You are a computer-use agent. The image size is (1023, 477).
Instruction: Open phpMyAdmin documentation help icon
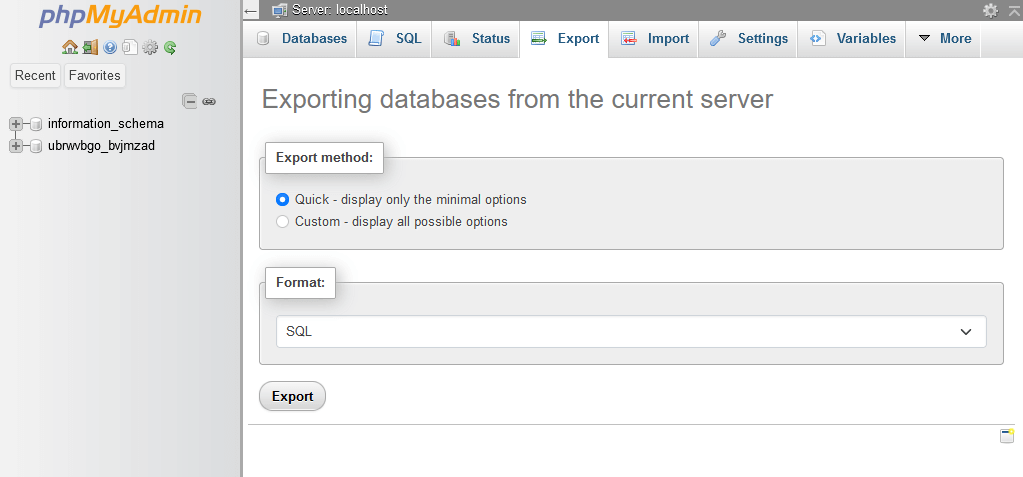click(110, 47)
